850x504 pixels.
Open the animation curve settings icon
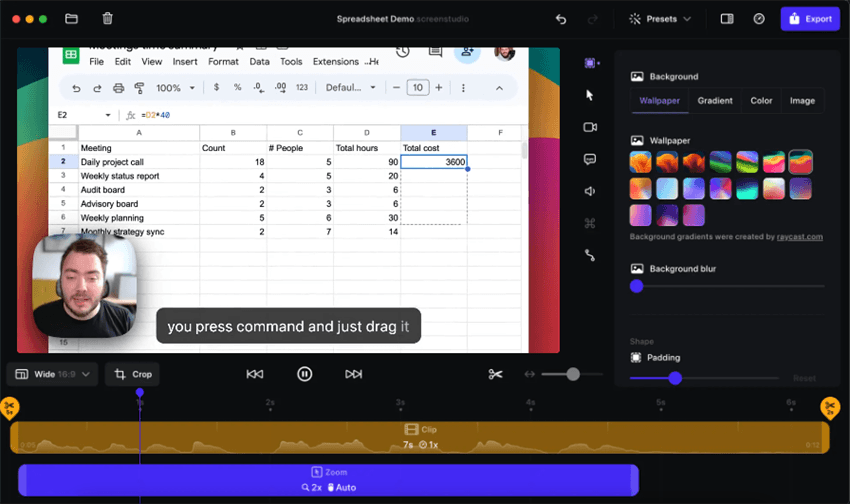point(590,255)
